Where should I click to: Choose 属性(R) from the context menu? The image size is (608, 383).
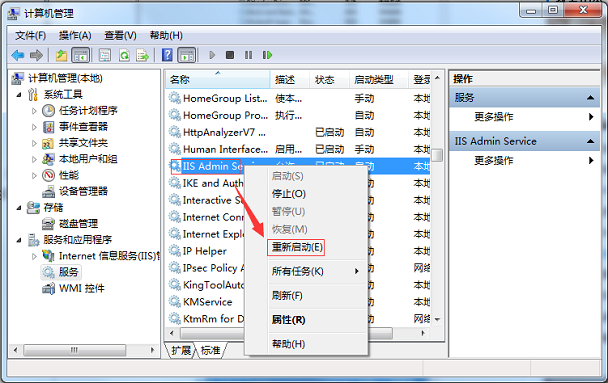pyautogui.click(x=288, y=320)
